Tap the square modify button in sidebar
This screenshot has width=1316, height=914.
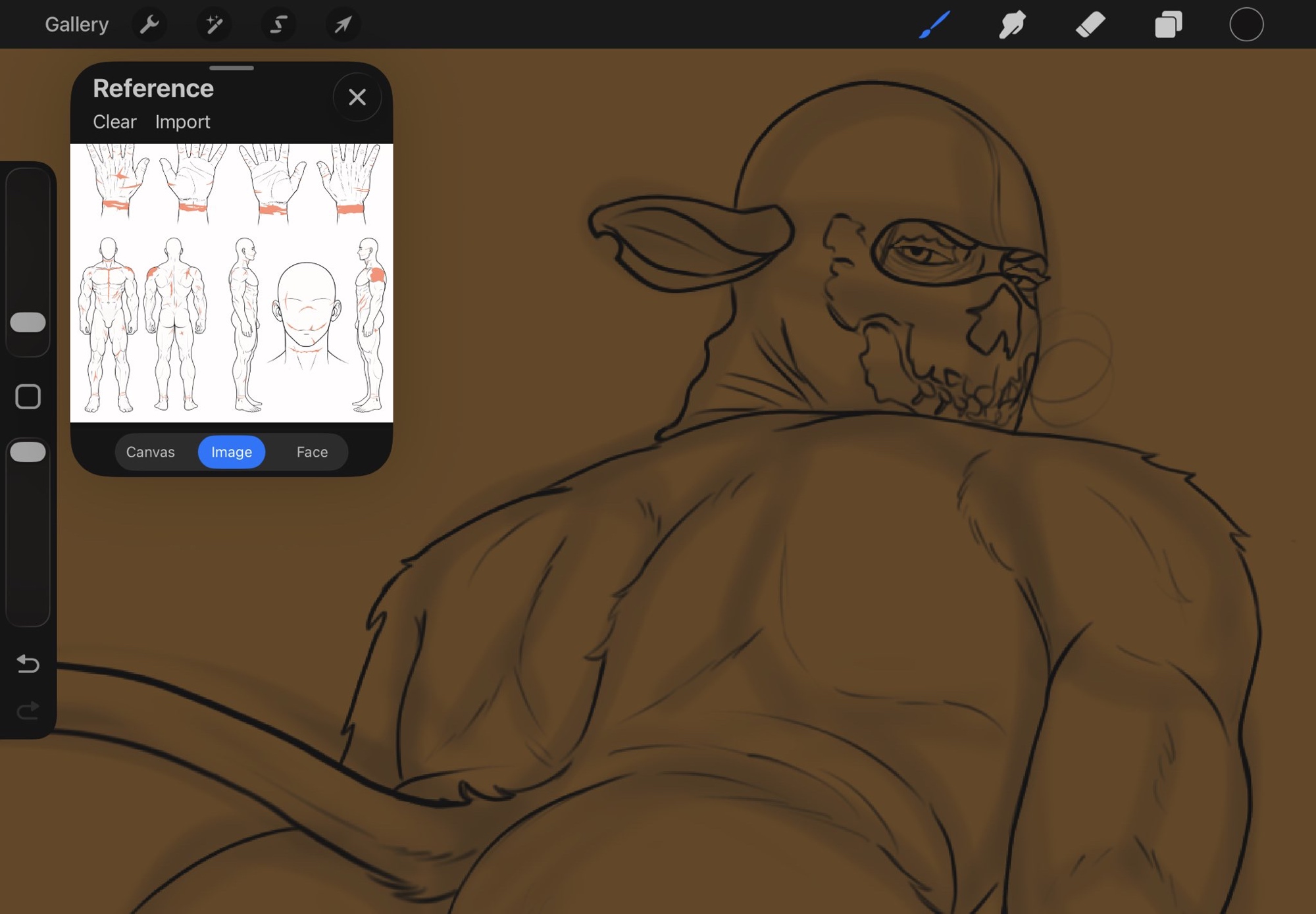(x=28, y=397)
